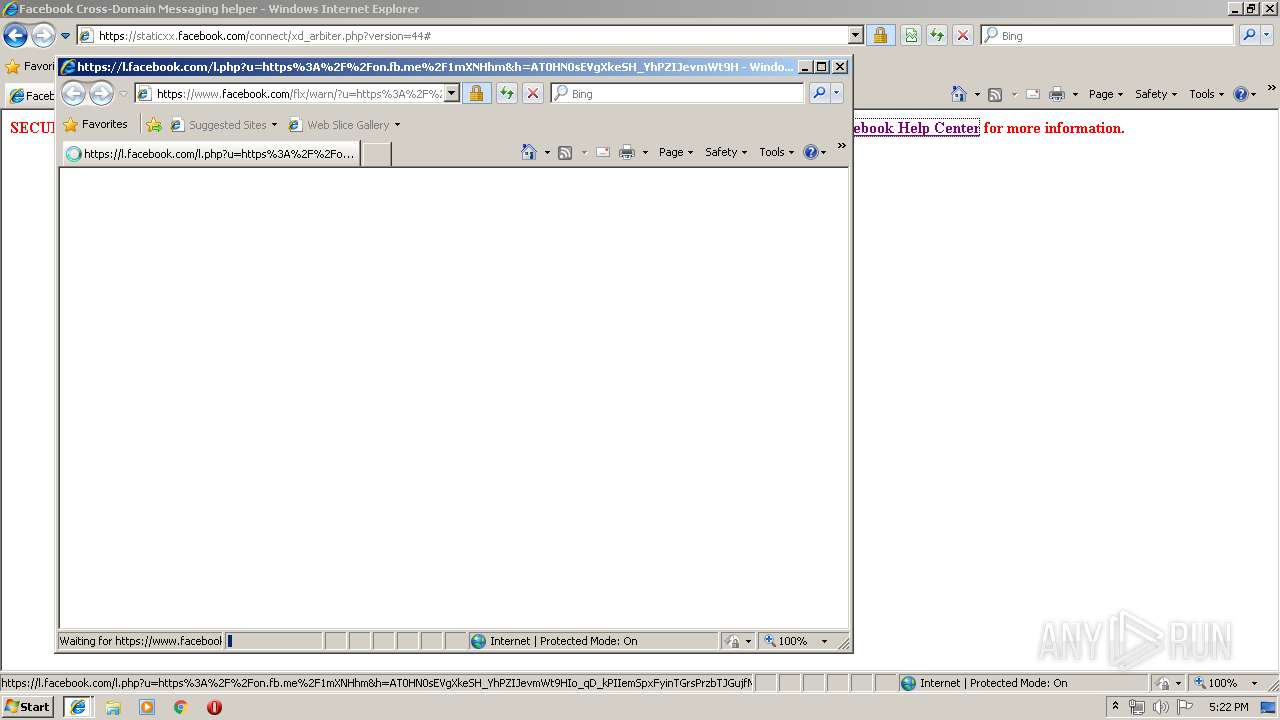This screenshot has width=1280, height=720.
Task: Click the search magnifier in popup window
Action: click(x=819, y=93)
